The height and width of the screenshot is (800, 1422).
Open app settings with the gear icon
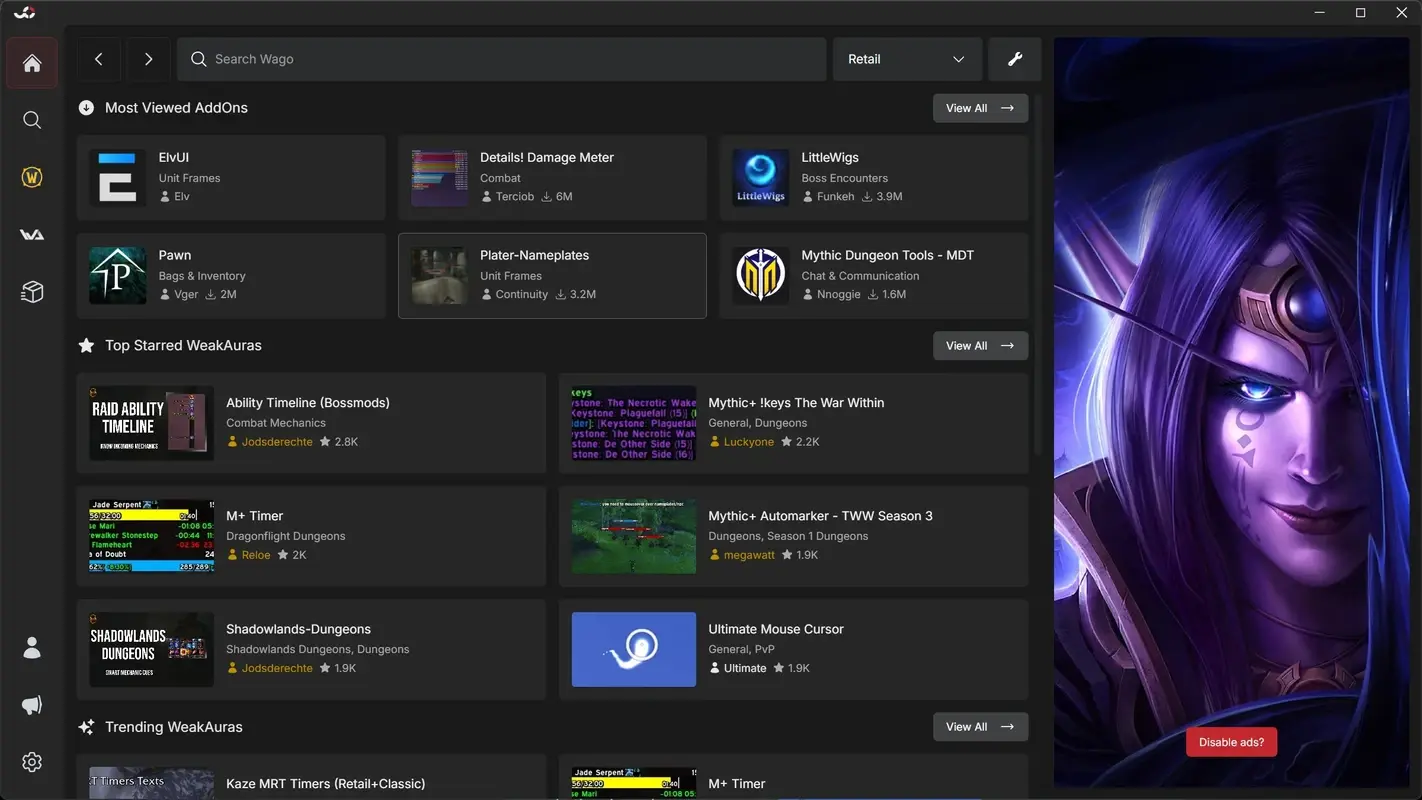click(31, 761)
